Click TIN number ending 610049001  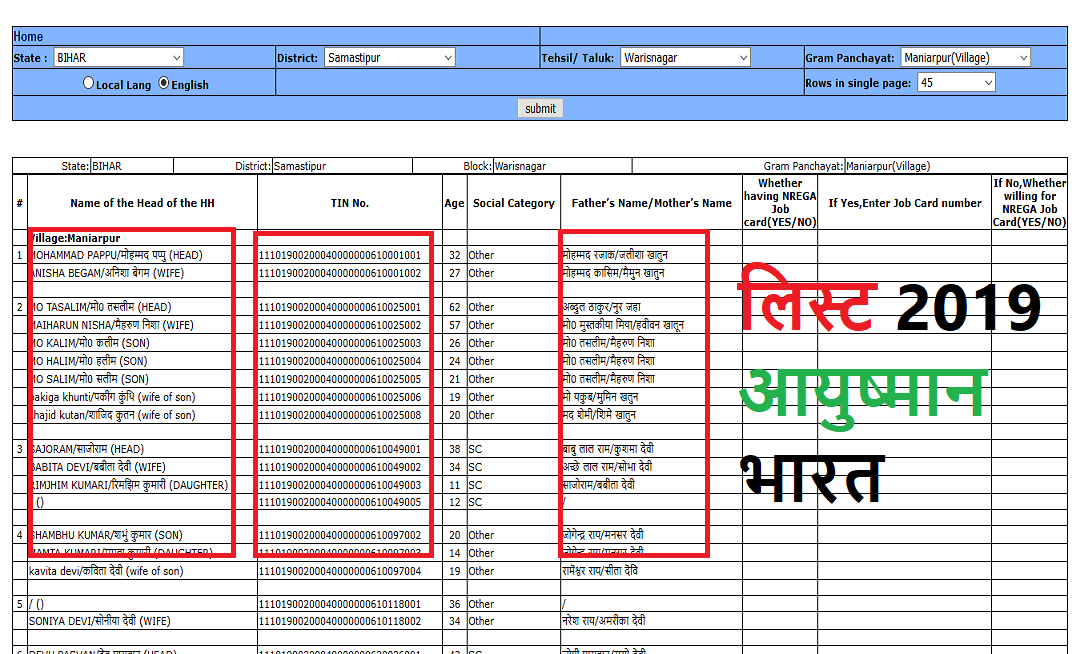coord(340,449)
